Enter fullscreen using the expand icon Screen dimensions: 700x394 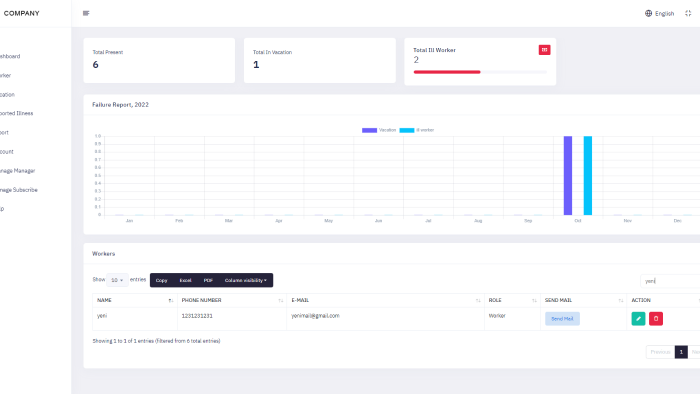(x=688, y=13)
